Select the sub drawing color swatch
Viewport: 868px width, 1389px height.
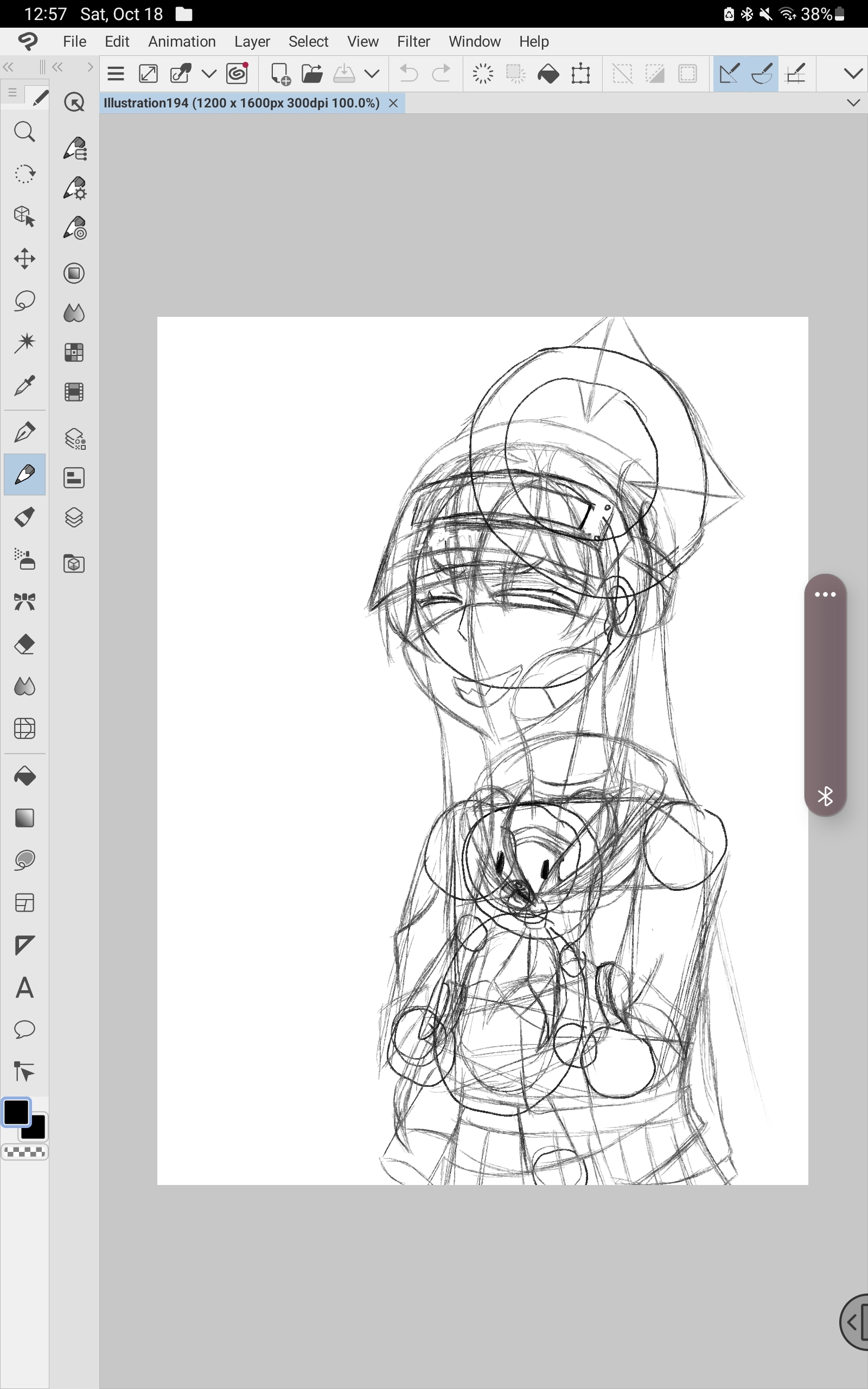click(x=36, y=1130)
